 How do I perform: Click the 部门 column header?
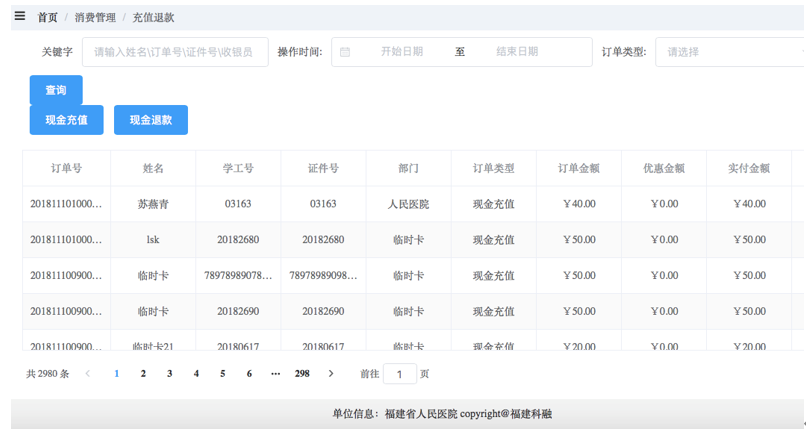pos(409,168)
